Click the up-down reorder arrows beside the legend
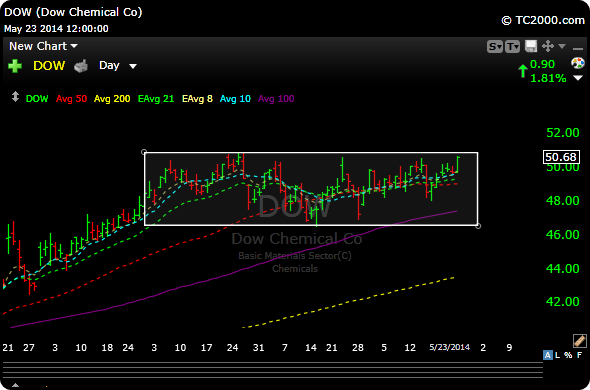Viewport: 590px width, 390px height. click(x=15, y=97)
